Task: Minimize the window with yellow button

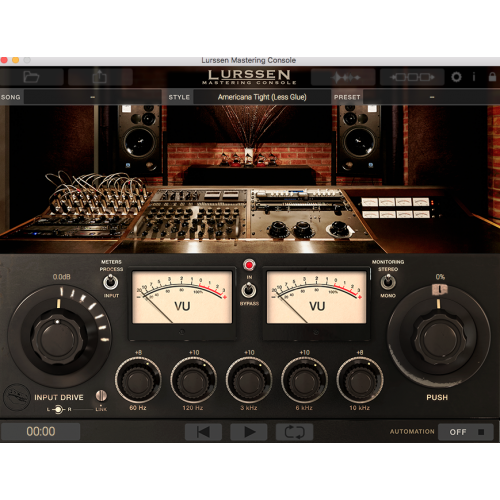Action: 15,60
